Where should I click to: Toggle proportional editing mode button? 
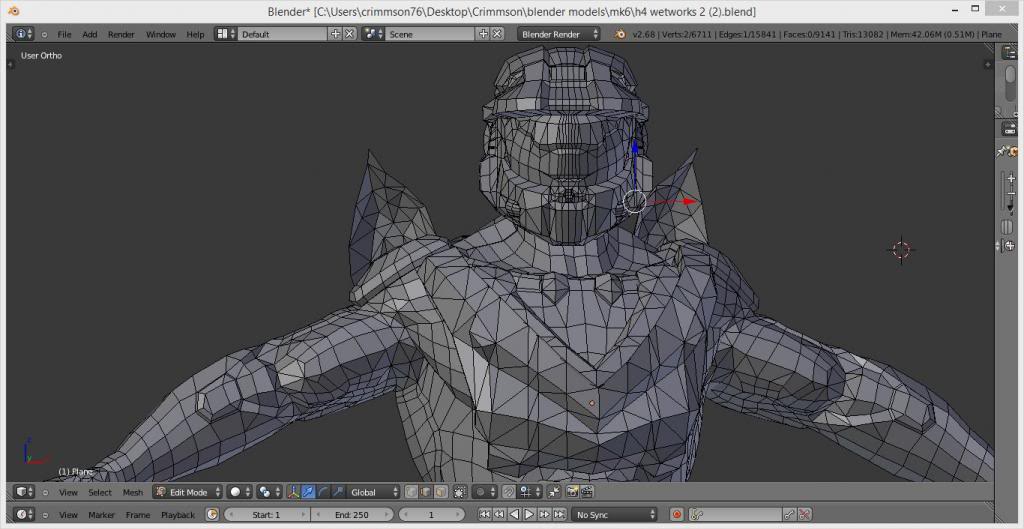point(486,492)
